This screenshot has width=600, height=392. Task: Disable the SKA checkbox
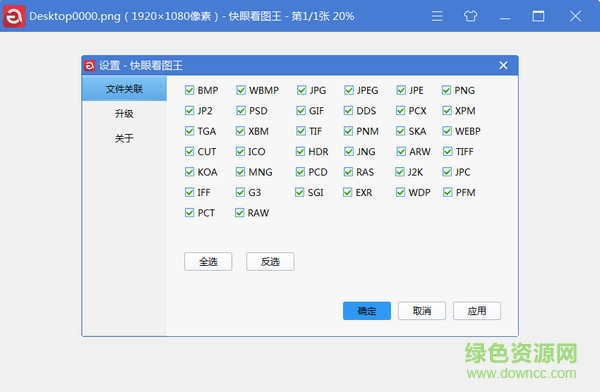coord(400,131)
